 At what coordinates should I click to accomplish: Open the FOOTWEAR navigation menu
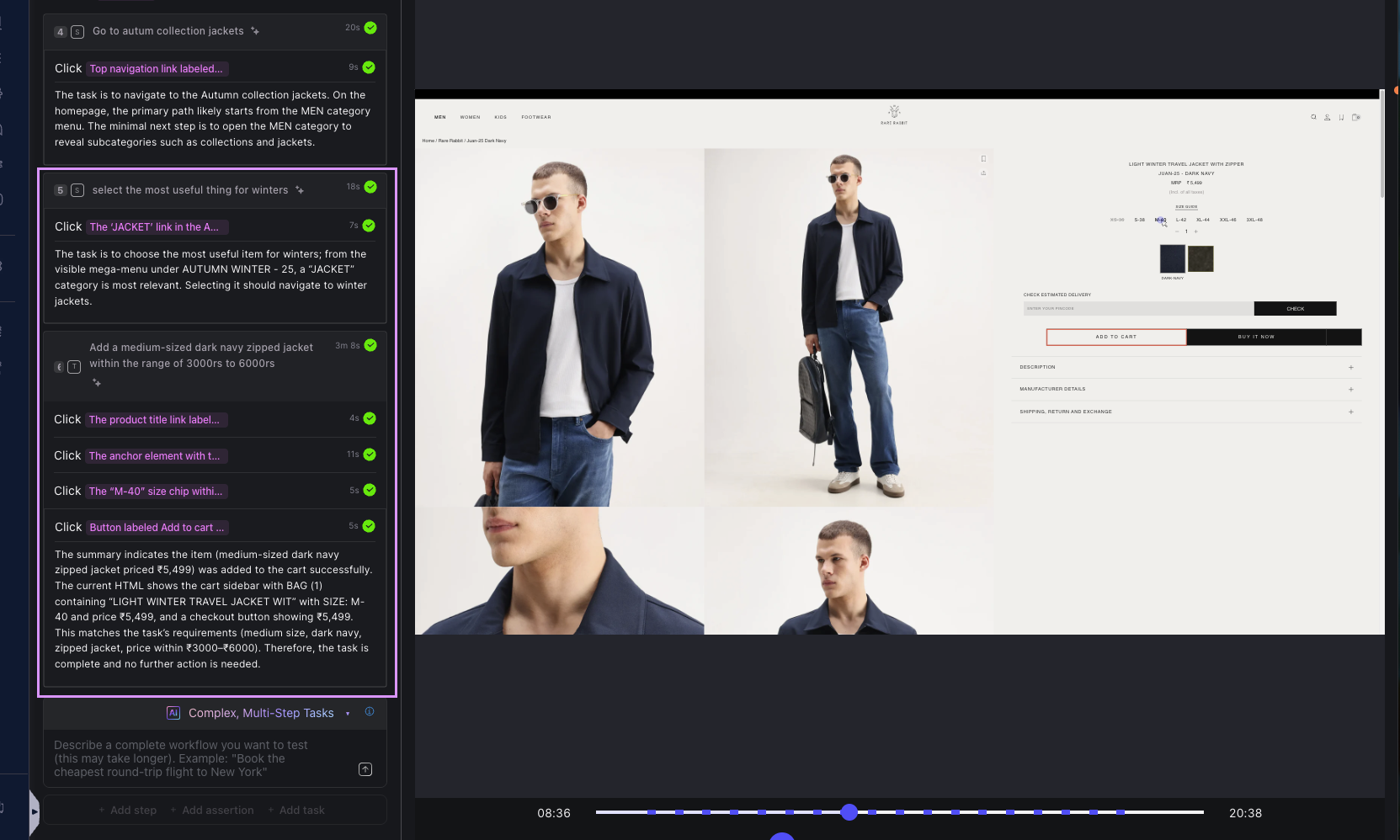point(535,117)
